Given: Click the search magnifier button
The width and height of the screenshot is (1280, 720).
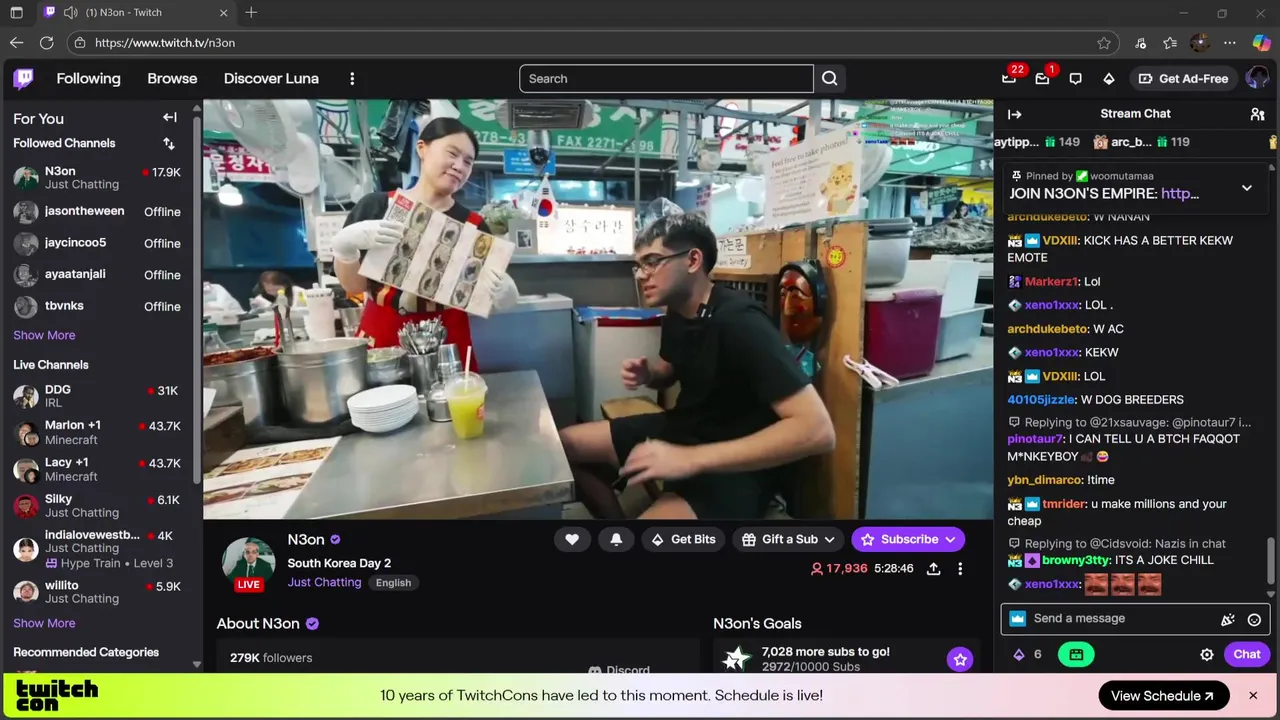Looking at the screenshot, I should tap(830, 78).
